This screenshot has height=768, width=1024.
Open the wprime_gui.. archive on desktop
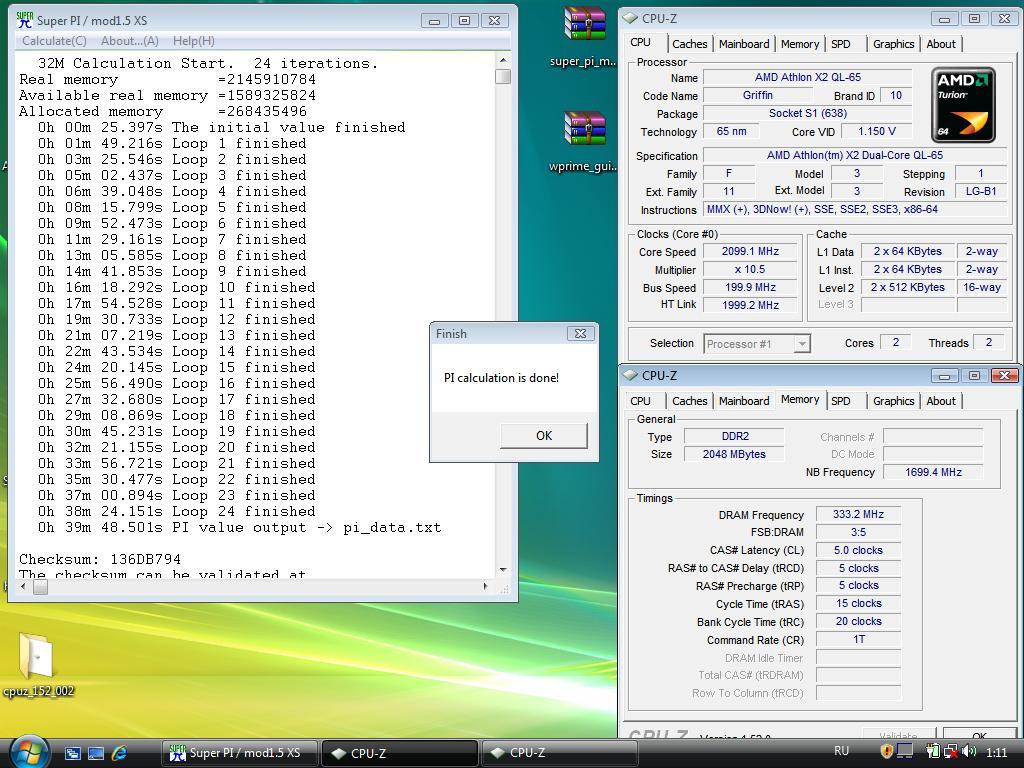(x=583, y=142)
